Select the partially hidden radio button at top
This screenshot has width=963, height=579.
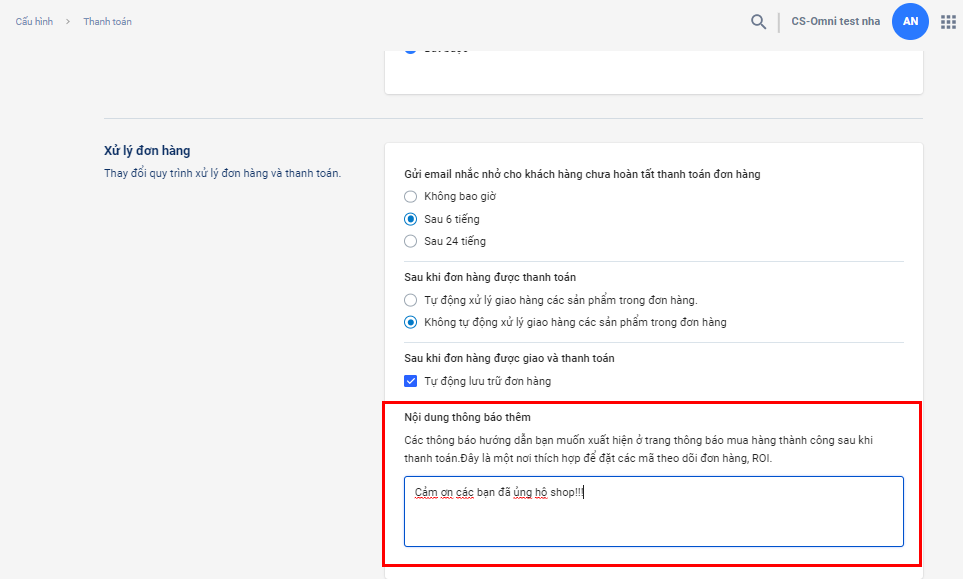411,50
